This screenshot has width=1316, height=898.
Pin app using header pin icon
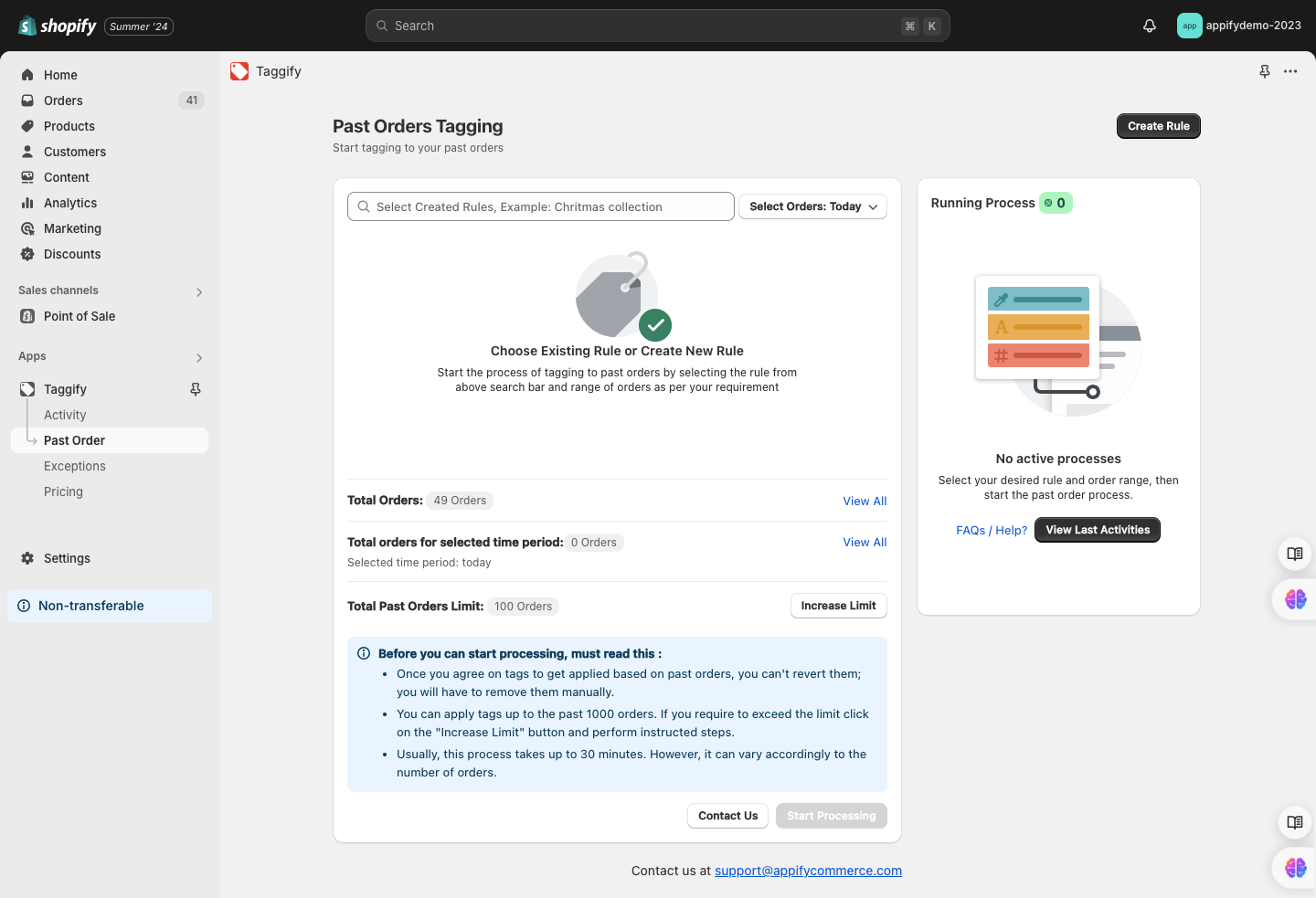[x=1265, y=71]
